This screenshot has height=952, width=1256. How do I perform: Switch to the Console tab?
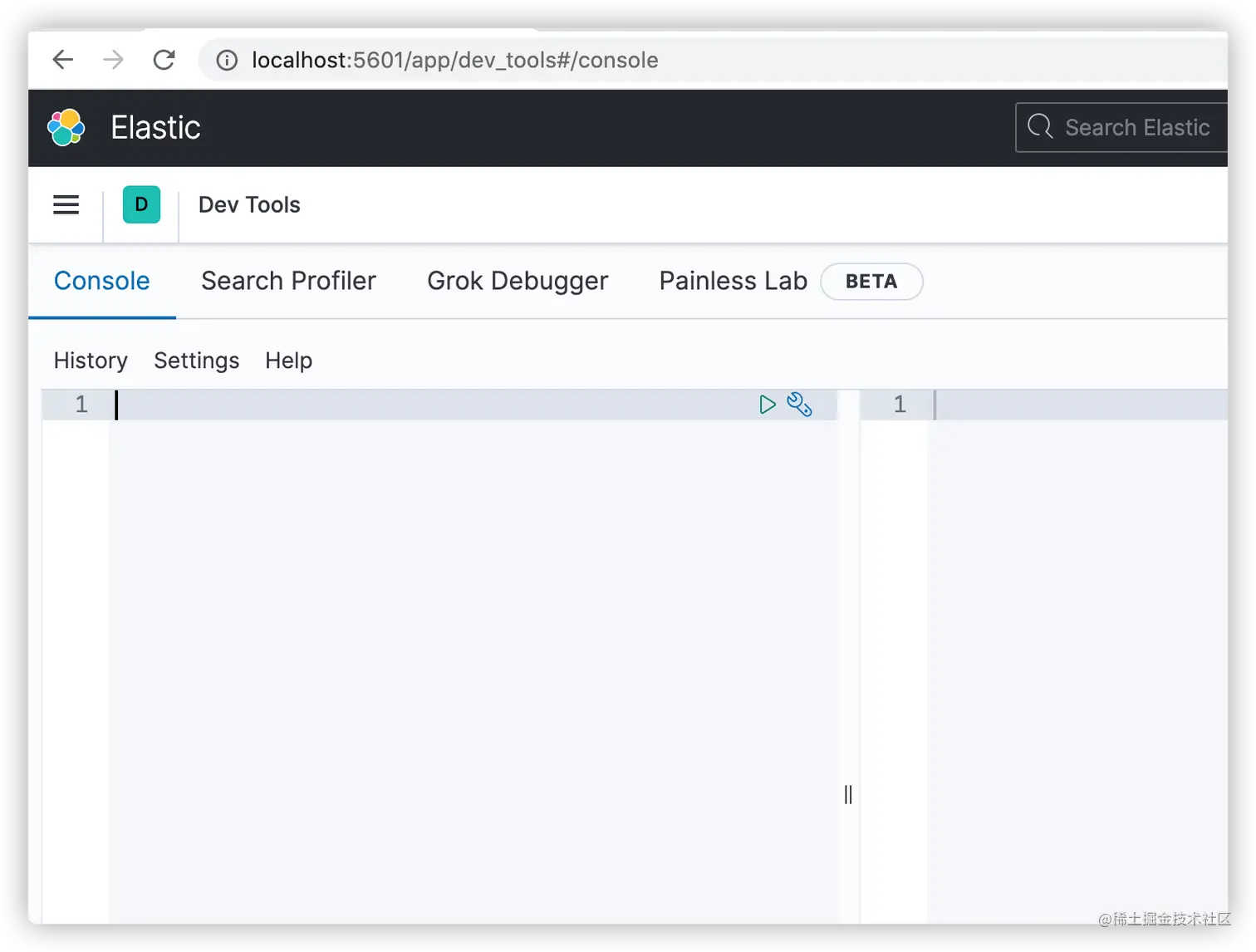pyautogui.click(x=101, y=281)
